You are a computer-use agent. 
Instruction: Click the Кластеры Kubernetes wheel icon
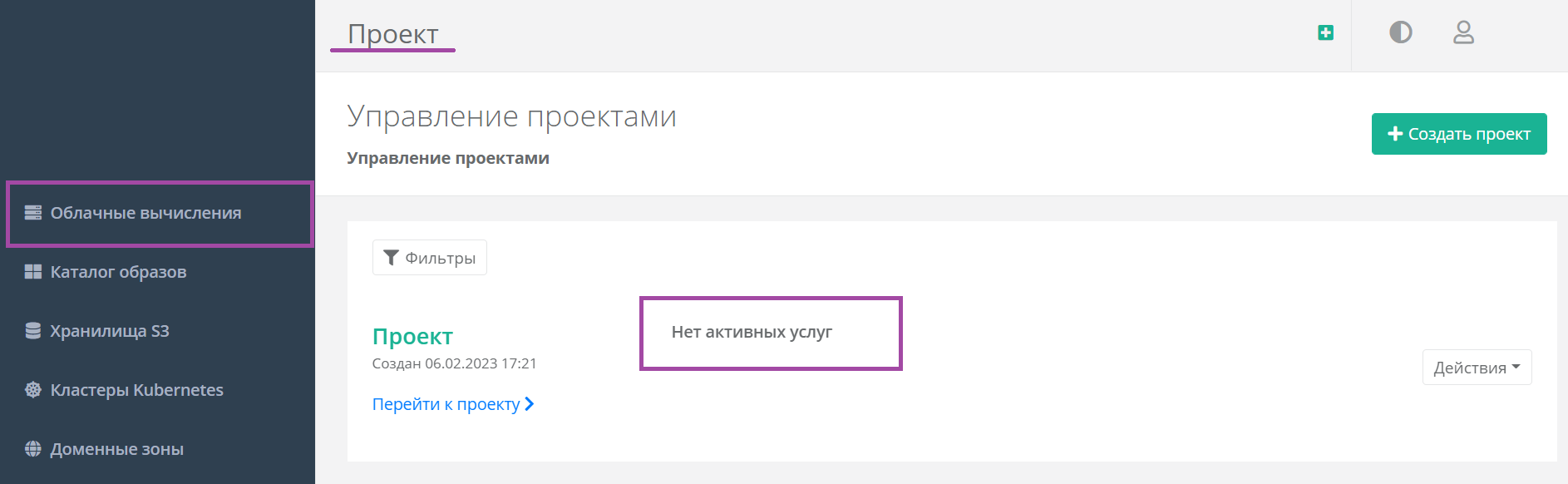tap(33, 390)
